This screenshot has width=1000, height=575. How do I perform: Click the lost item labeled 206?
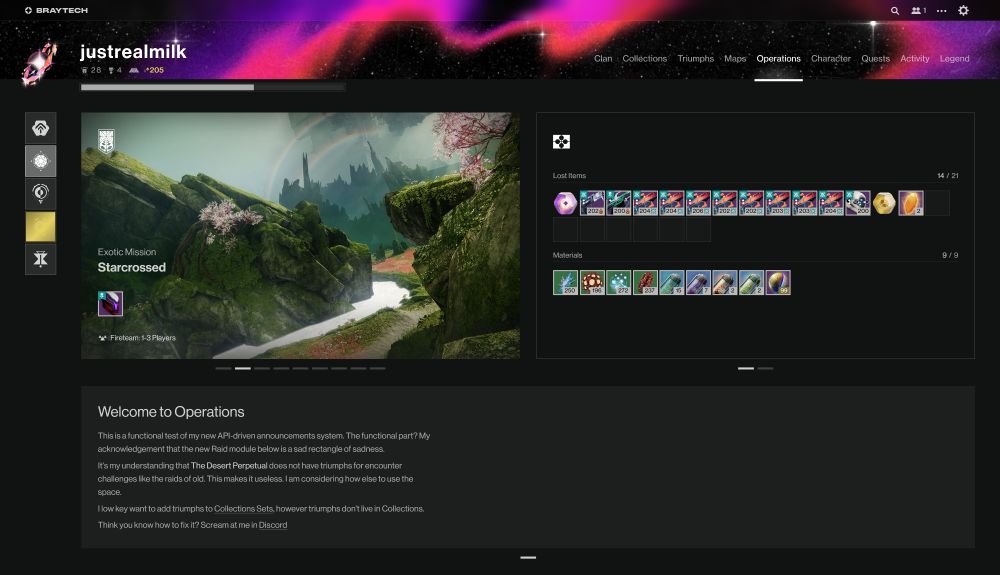point(698,203)
